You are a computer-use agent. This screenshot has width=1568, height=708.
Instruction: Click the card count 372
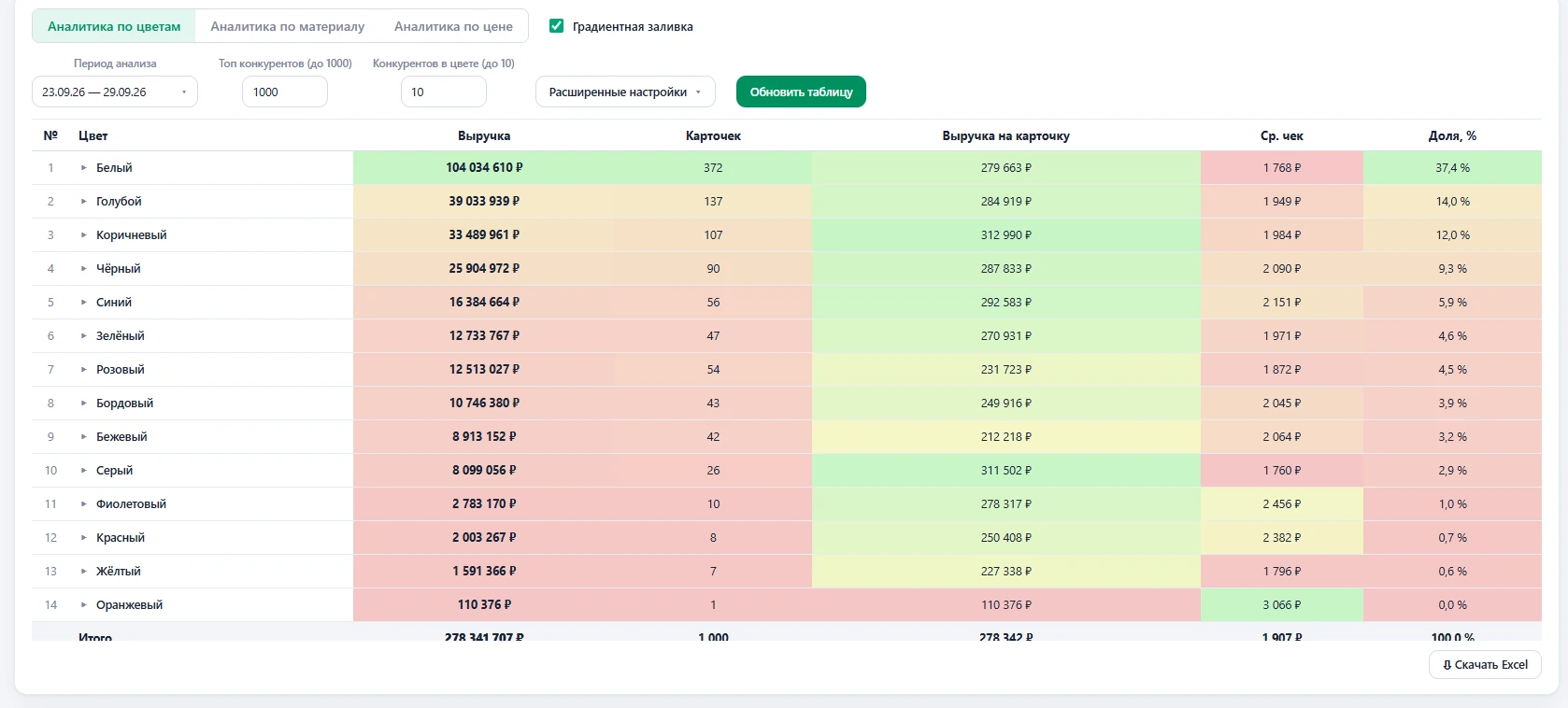(x=713, y=168)
